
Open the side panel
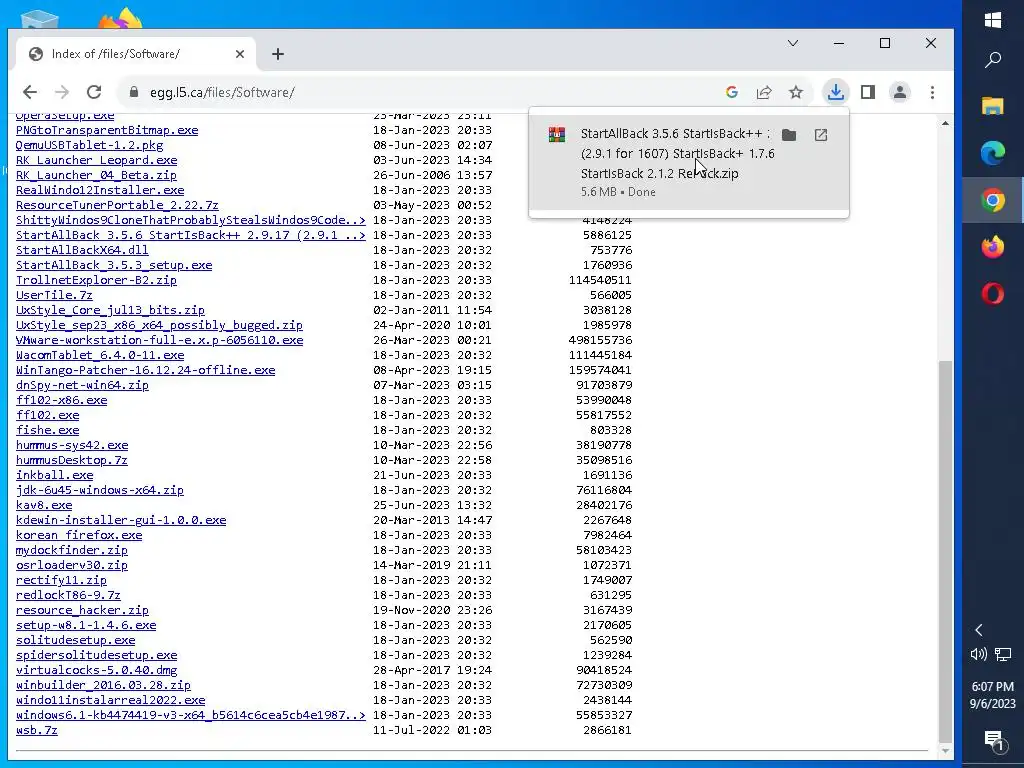pyautogui.click(x=867, y=92)
